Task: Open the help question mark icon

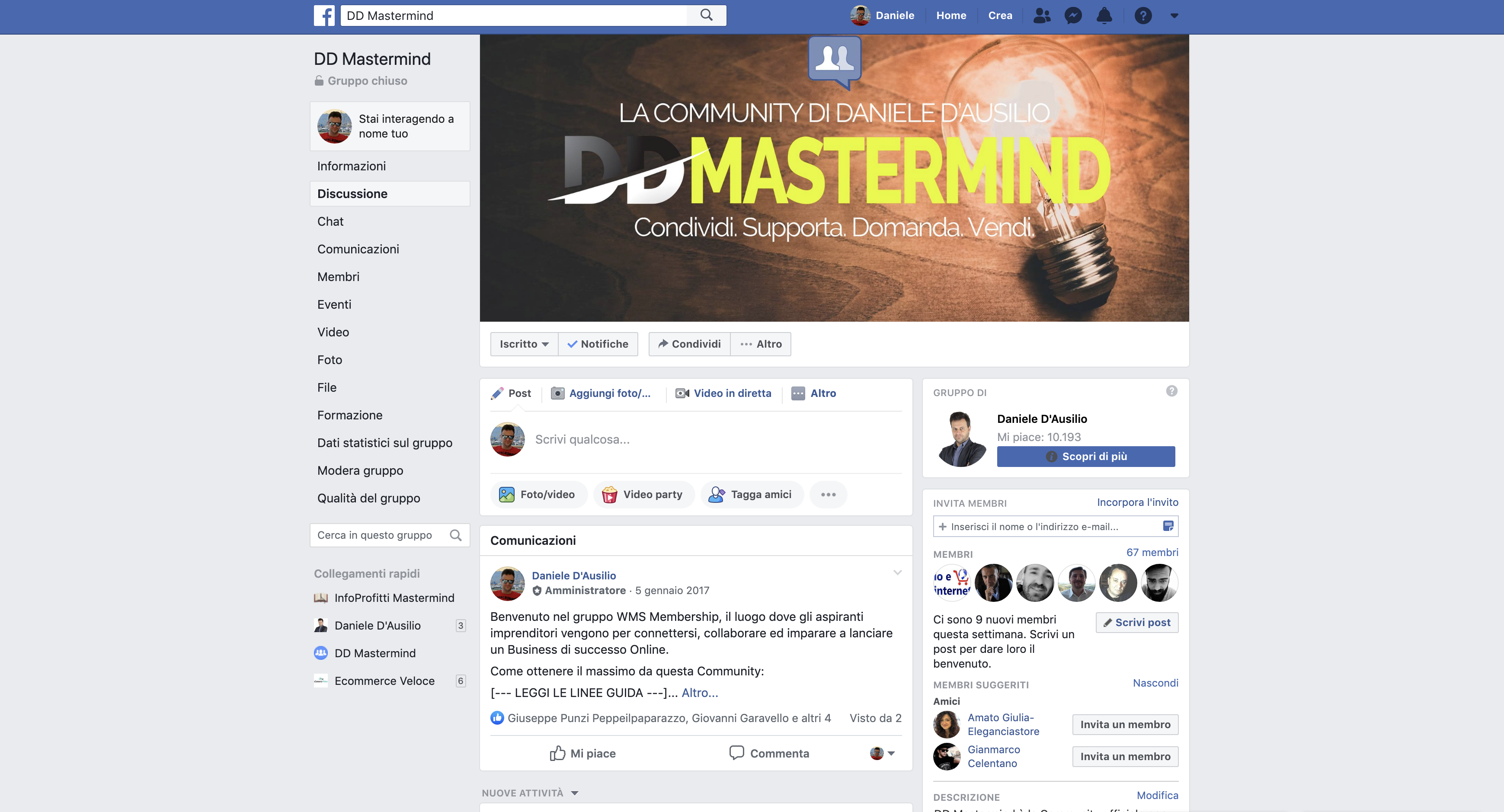Action: (x=1142, y=16)
